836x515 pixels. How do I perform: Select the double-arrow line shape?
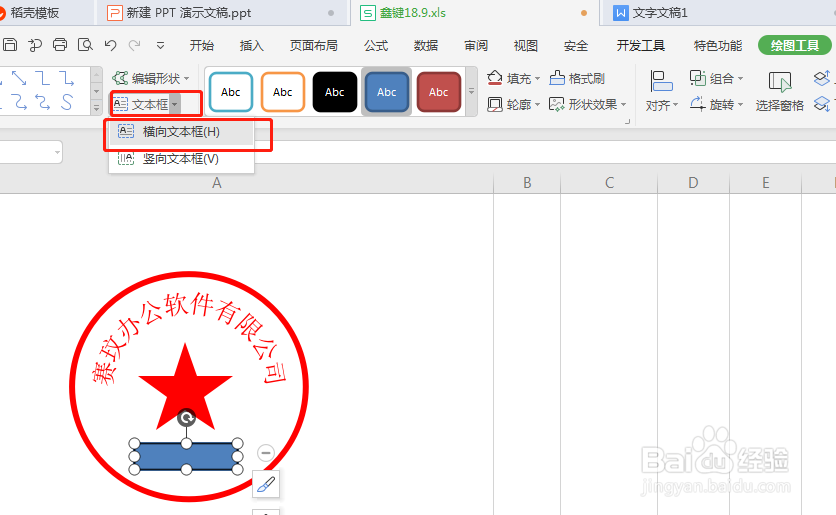19,78
